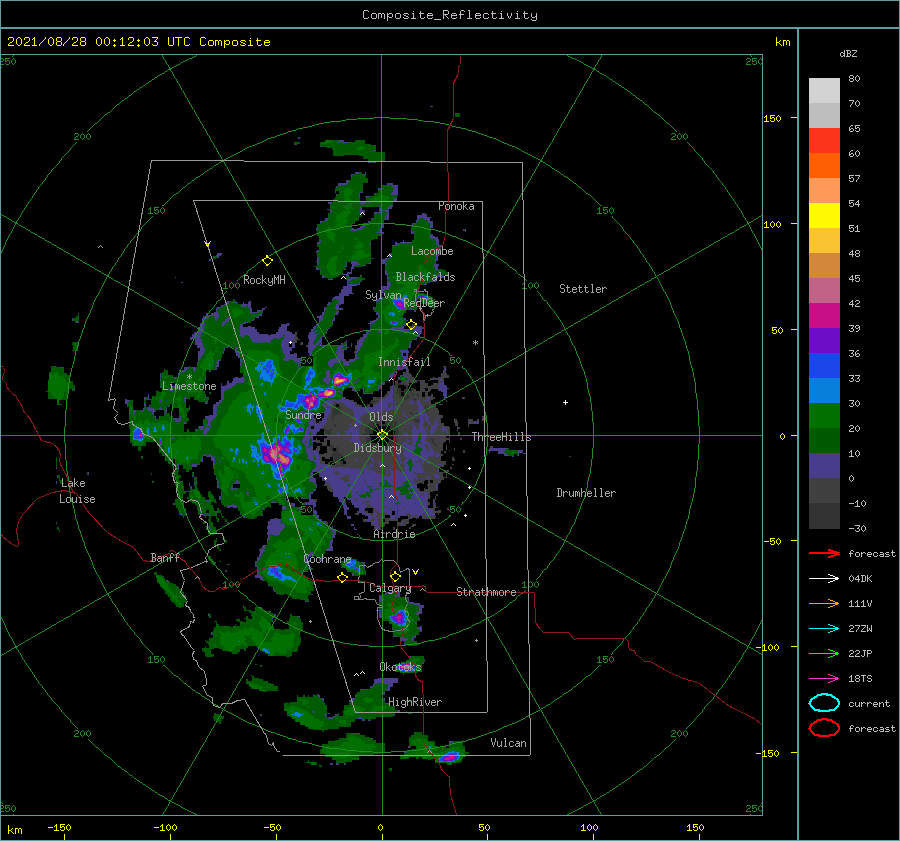
Task: Click the yellow diamond marker near RockyMH
Action: 267,261
